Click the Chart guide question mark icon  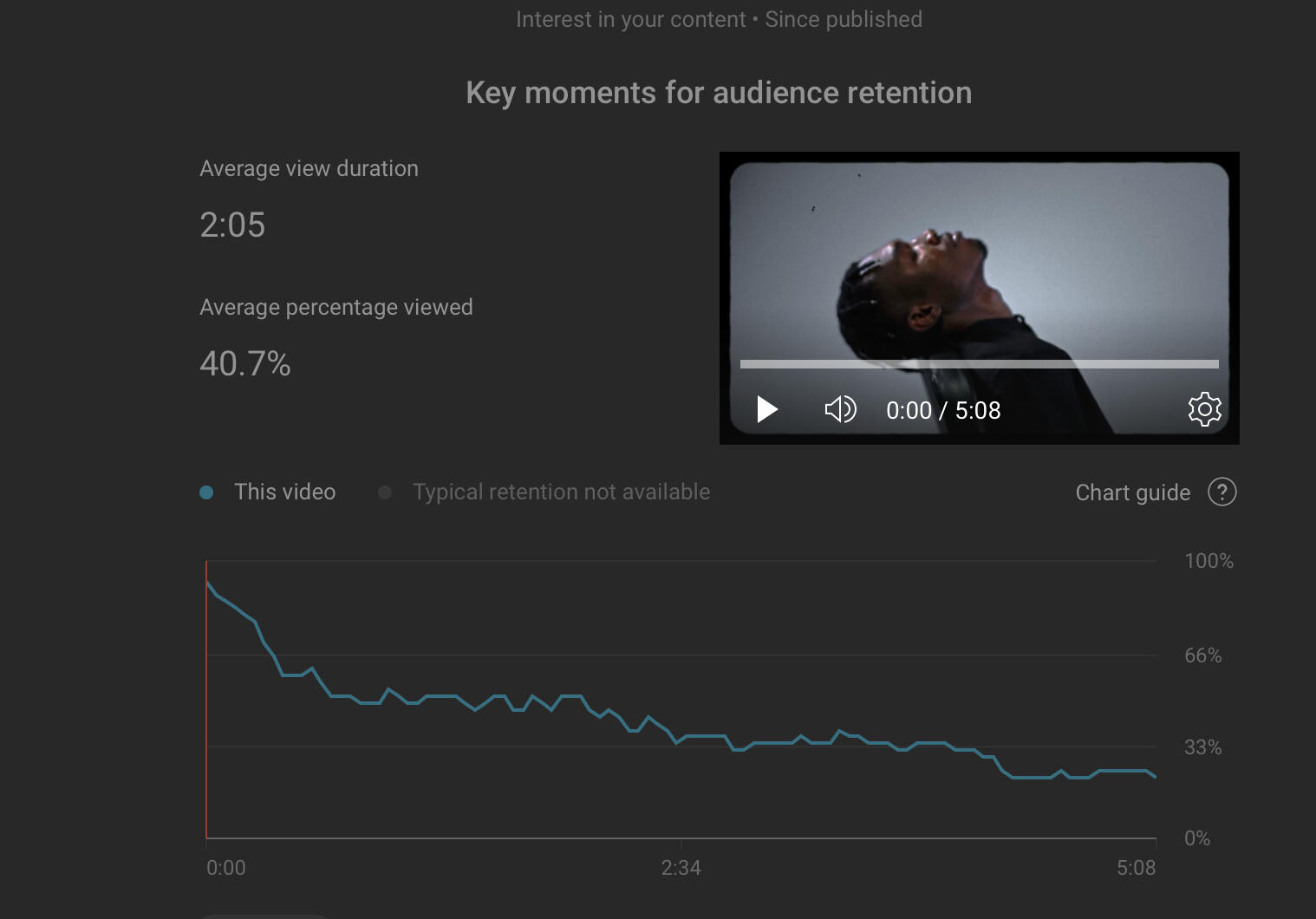pyautogui.click(x=1222, y=492)
